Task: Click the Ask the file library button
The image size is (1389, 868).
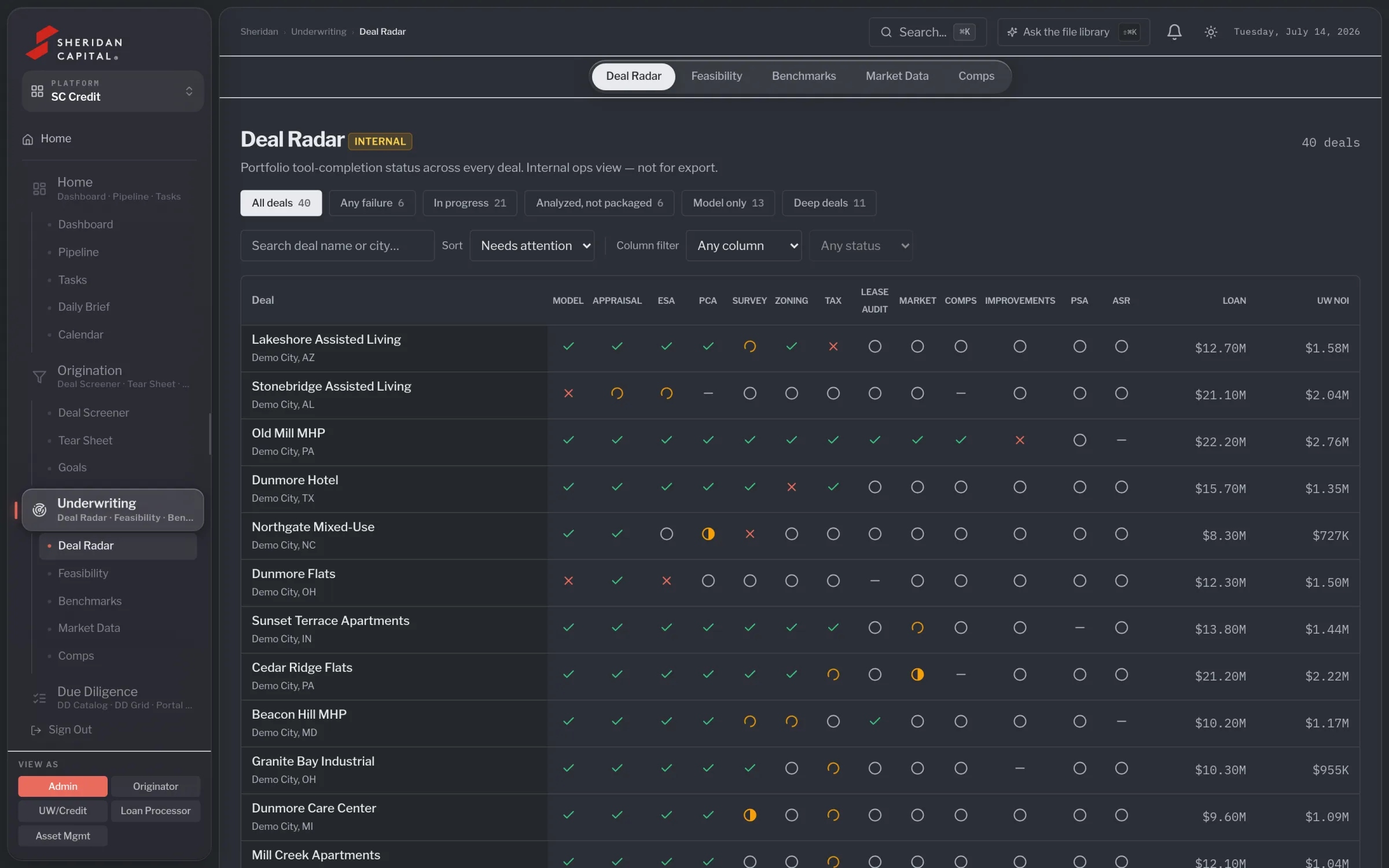Action: click(1074, 32)
